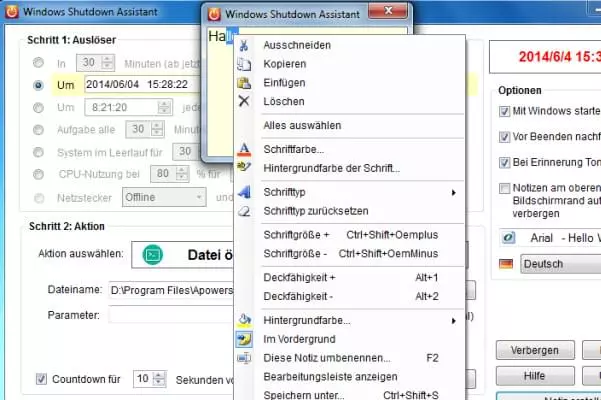Select the 'Um 2014/06/04' radio button
601x400 pixels.
38,85
